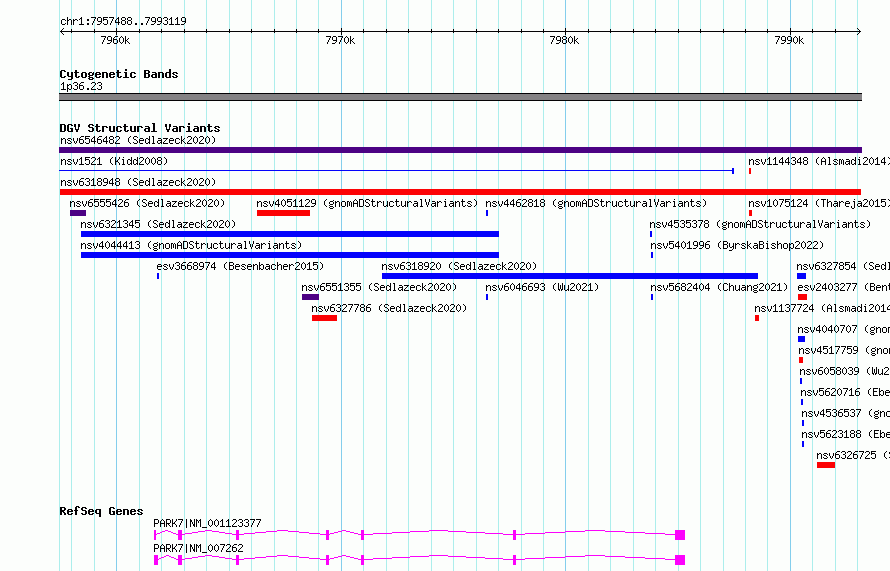This screenshot has height=571, width=890.
Task: Open the nsv6318948 (Sedlazeck2020) label
Action: click(138, 182)
